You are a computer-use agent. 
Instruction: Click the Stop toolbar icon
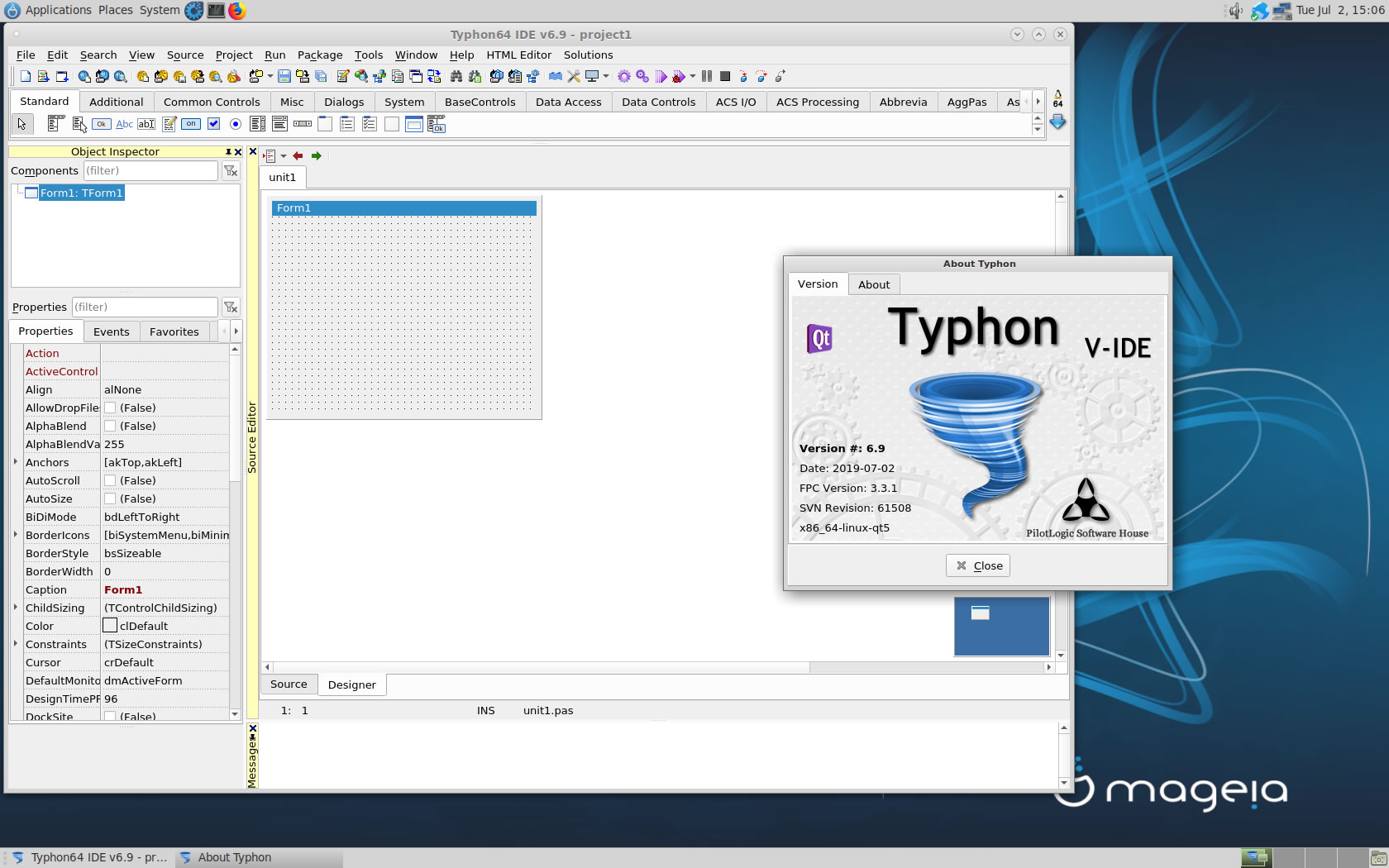pos(725,76)
